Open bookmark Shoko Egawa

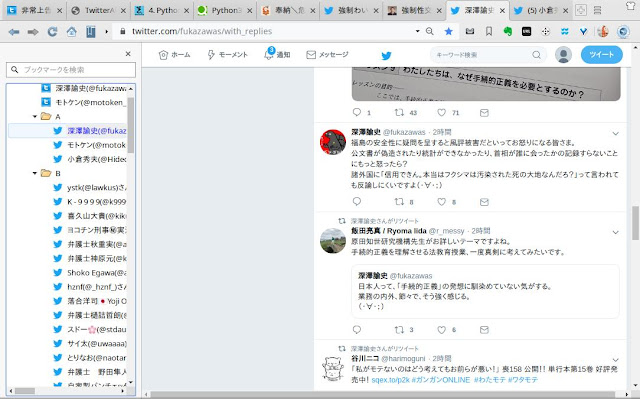(x=90, y=273)
